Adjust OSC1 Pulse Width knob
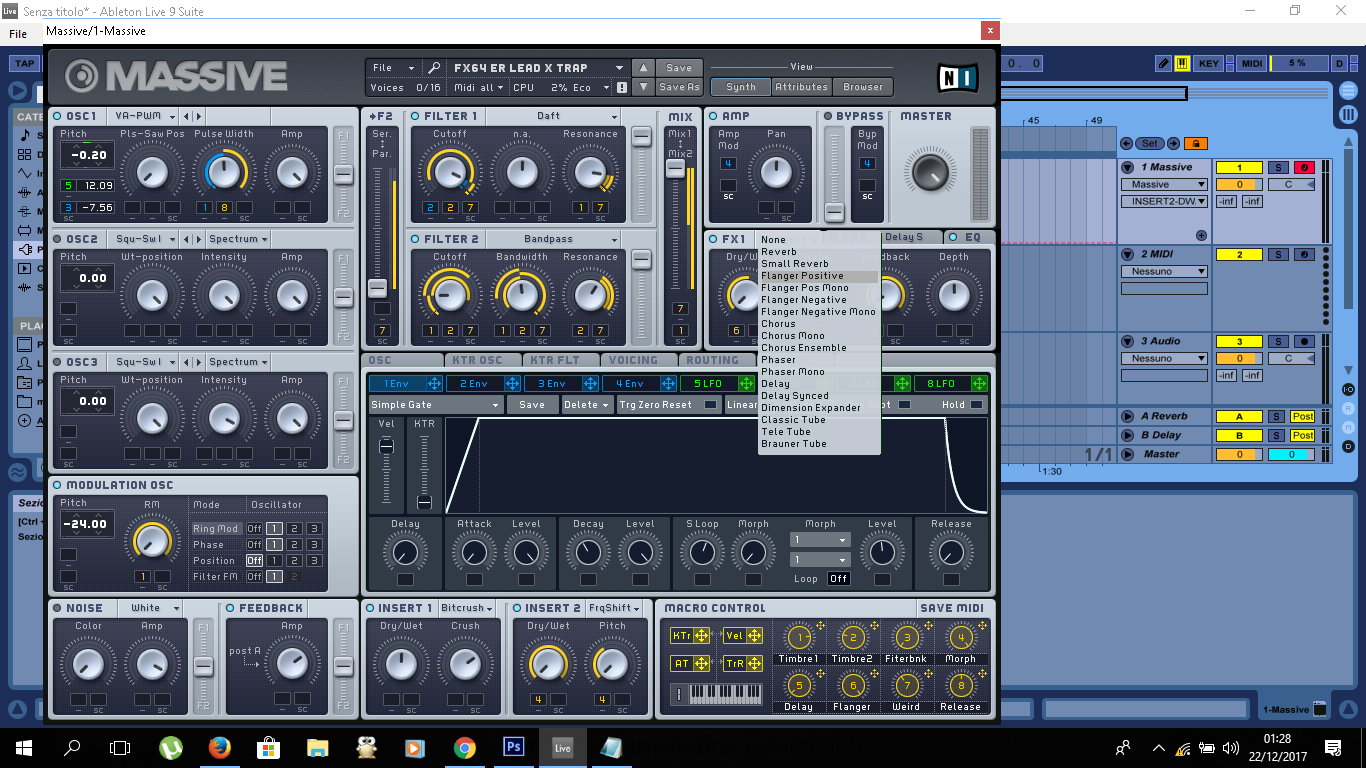 pos(222,172)
